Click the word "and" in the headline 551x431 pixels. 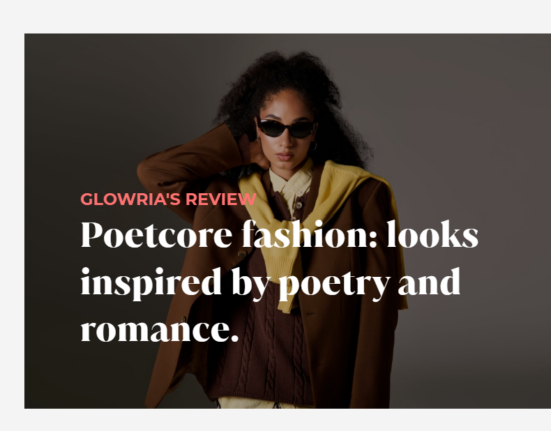coord(429,281)
